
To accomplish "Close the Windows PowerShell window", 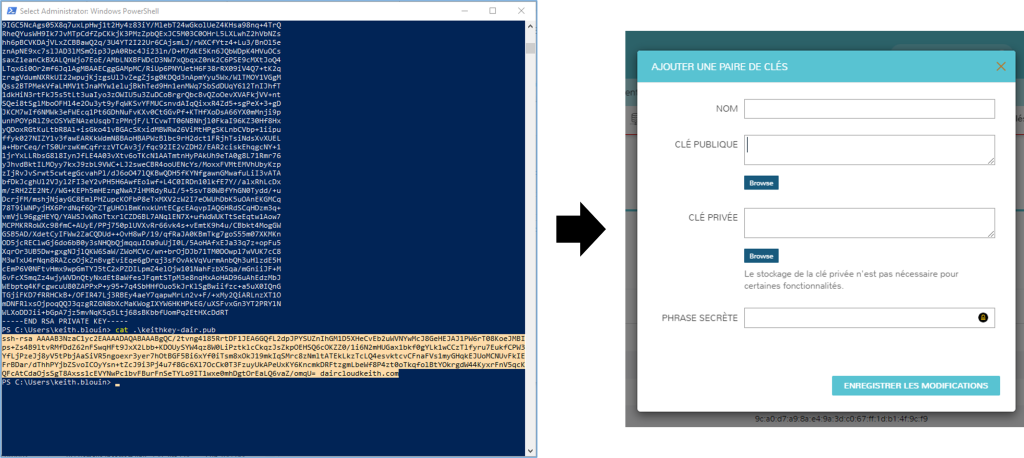I will tap(519, 8).
